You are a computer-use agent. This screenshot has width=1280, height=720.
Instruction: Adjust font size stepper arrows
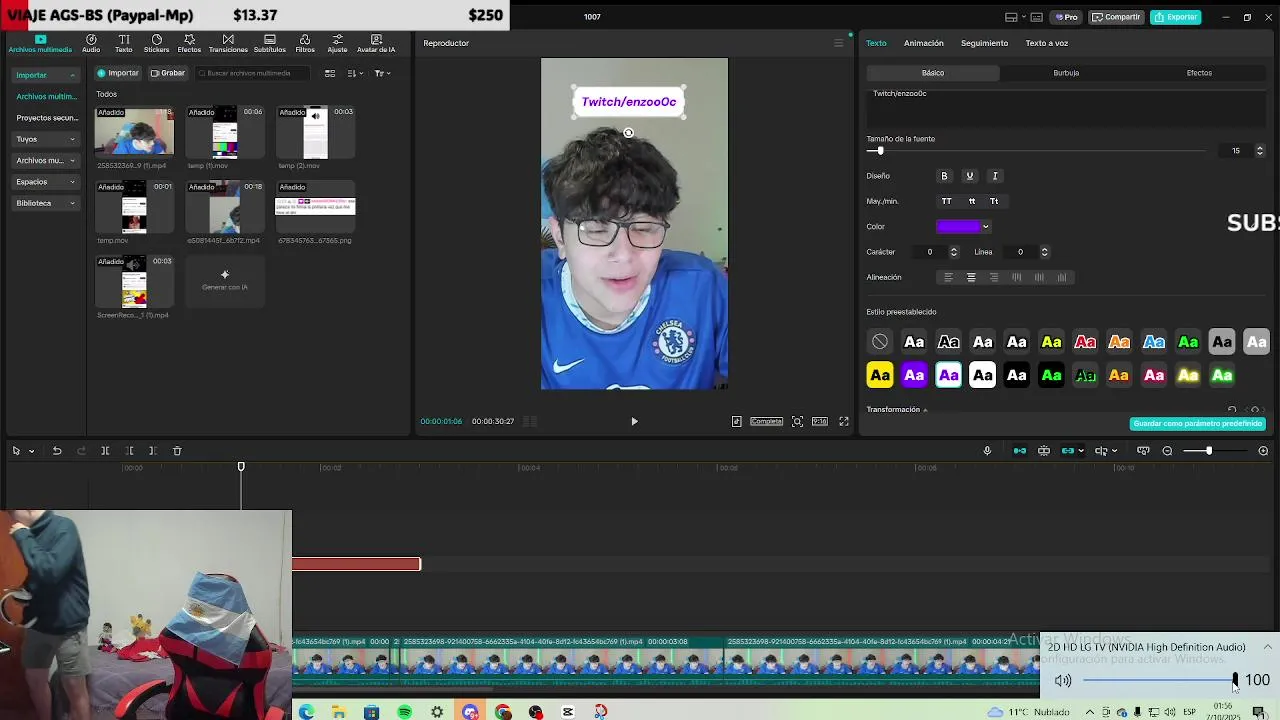(x=1259, y=151)
